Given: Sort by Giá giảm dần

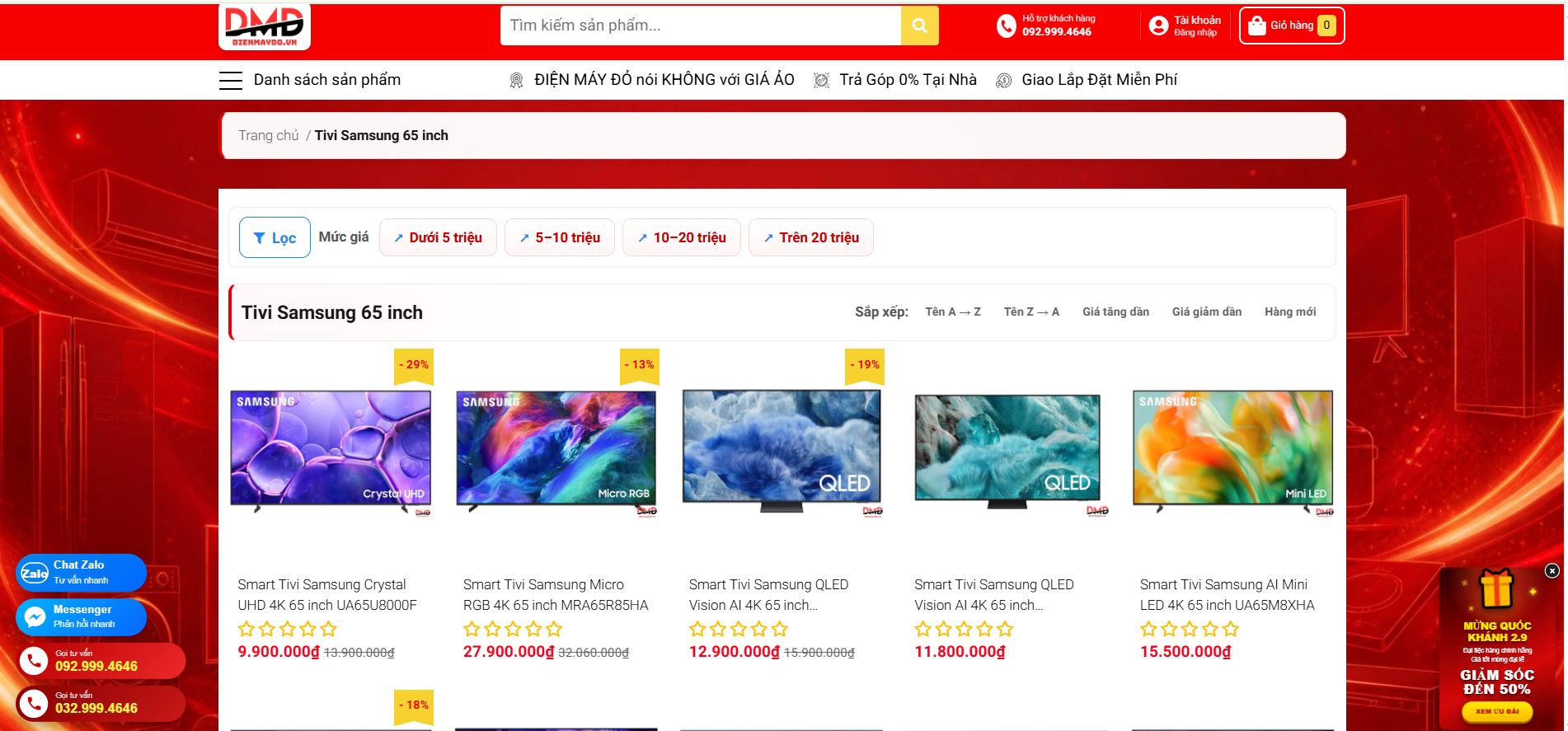Looking at the screenshot, I should [1207, 312].
